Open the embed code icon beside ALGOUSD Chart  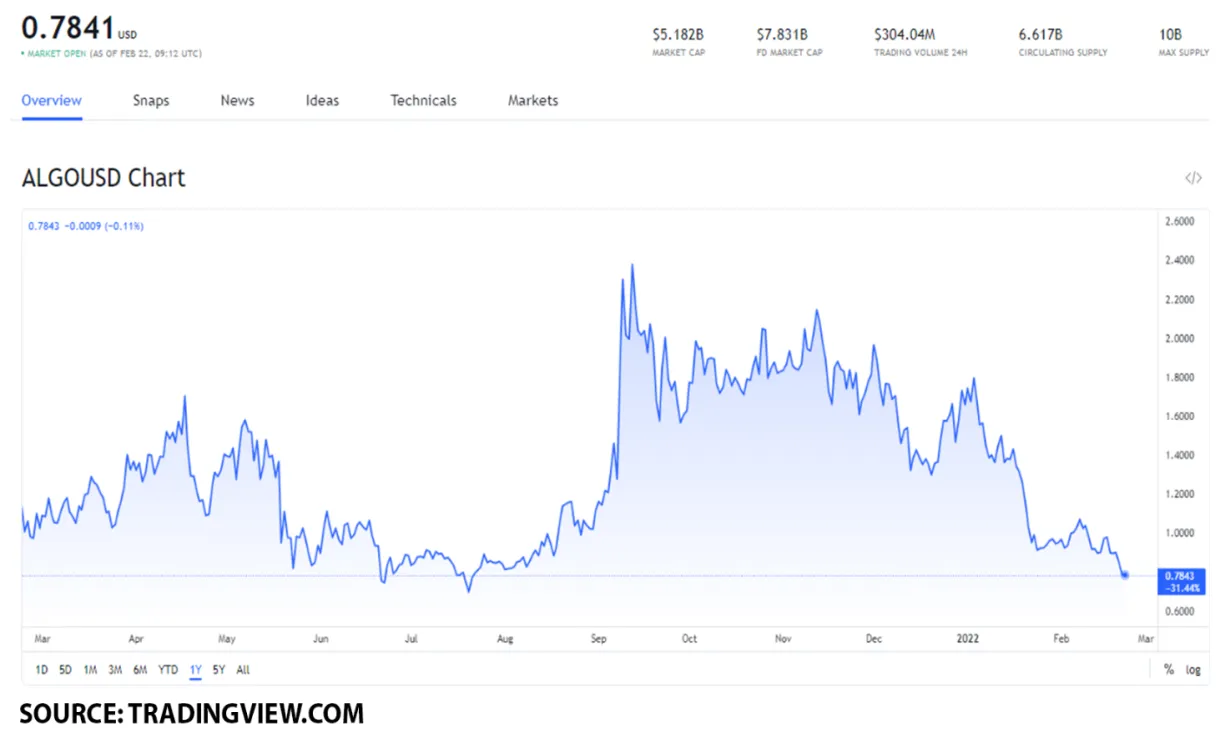pyautogui.click(x=1193, y=177)
